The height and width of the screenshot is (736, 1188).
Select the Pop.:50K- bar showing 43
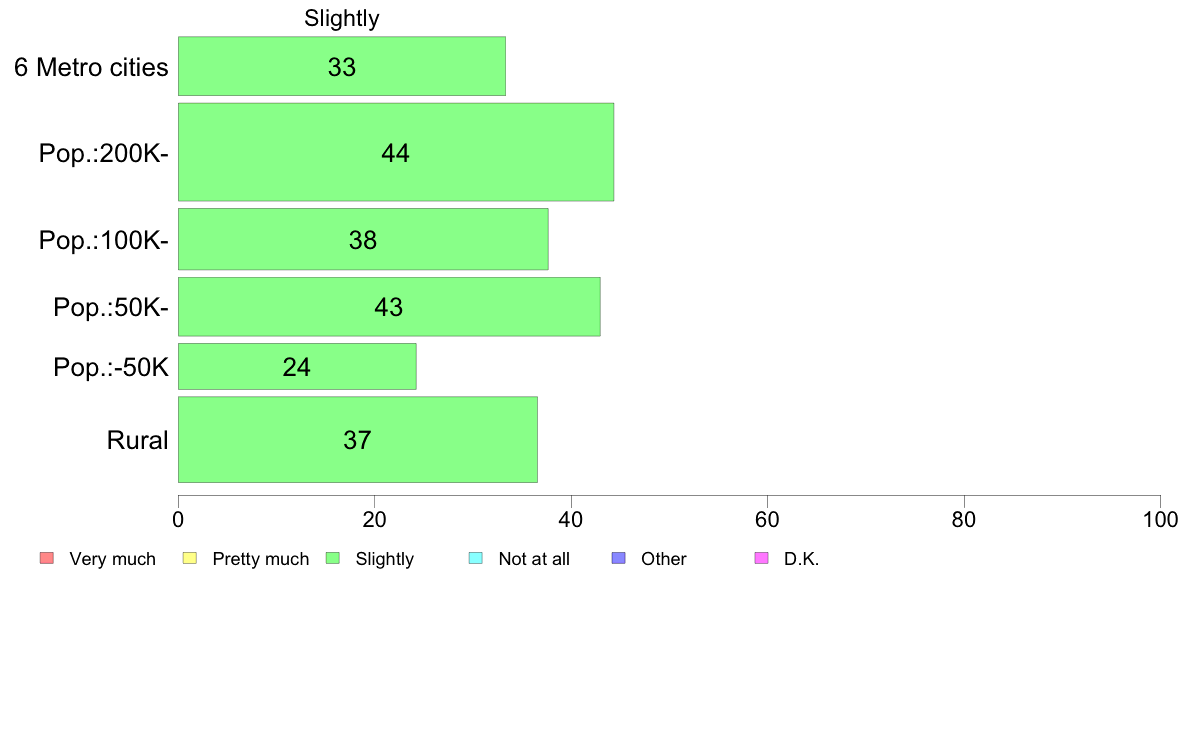[389, 306]
